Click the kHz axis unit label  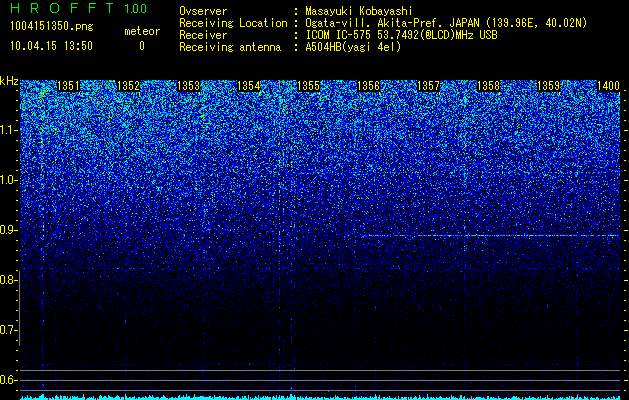click(9, 81)
